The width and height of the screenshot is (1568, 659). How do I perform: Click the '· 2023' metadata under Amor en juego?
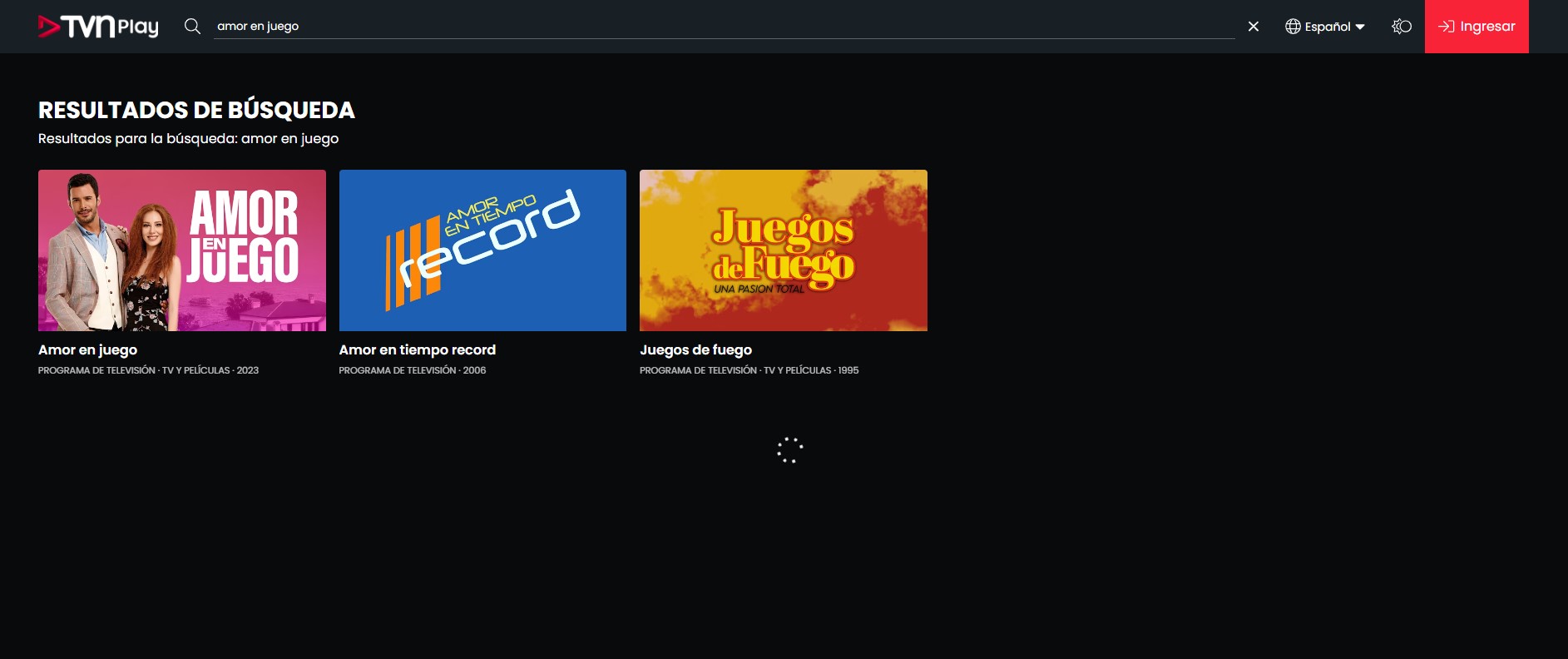(245, 370)
